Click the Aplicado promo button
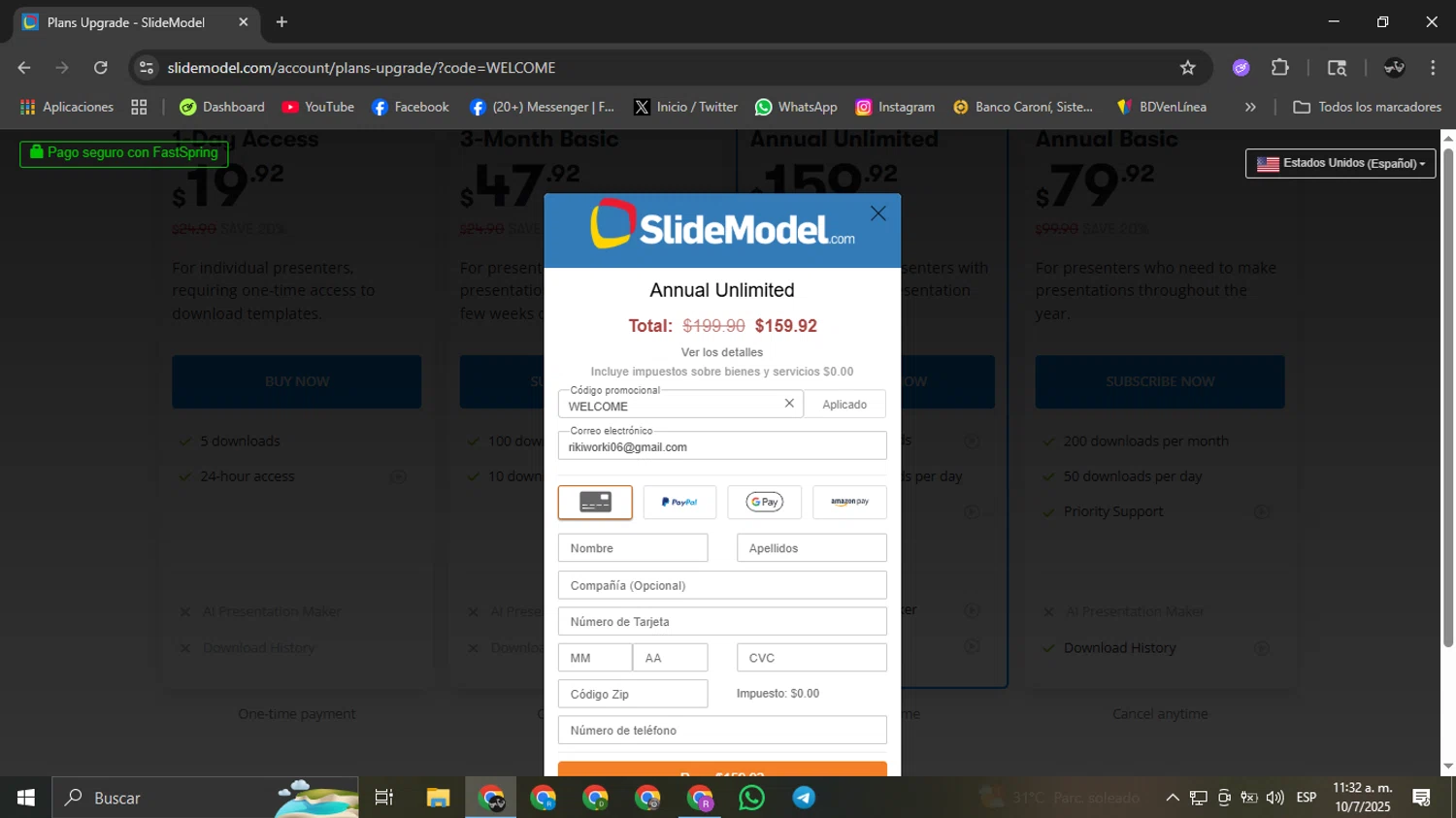1456x818 pixels. [x=844, y=405]
